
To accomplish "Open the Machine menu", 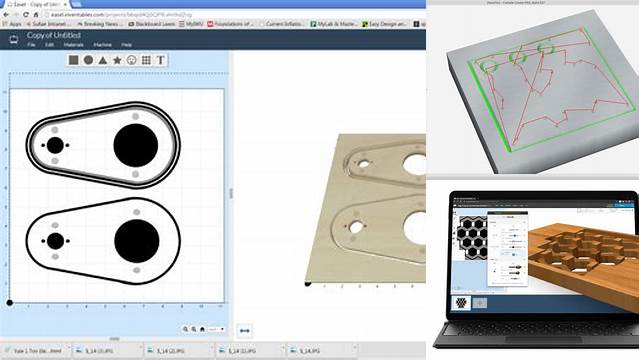I will coord(103,45).
